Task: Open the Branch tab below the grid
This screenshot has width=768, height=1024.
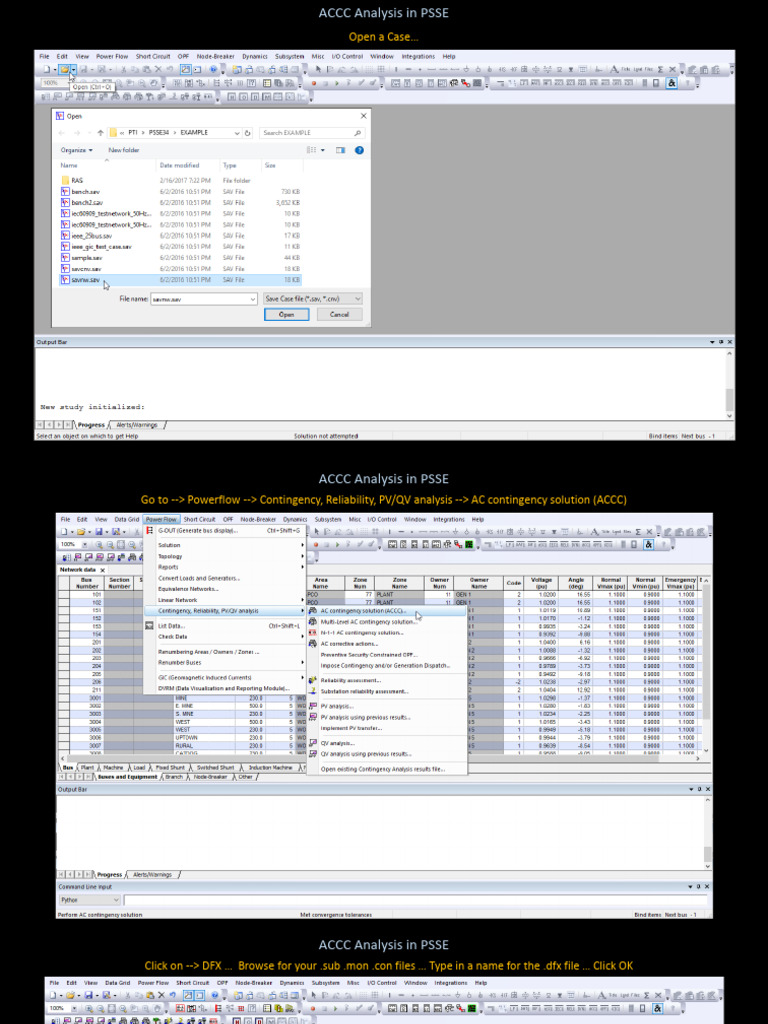Action: tap(174, 776)
